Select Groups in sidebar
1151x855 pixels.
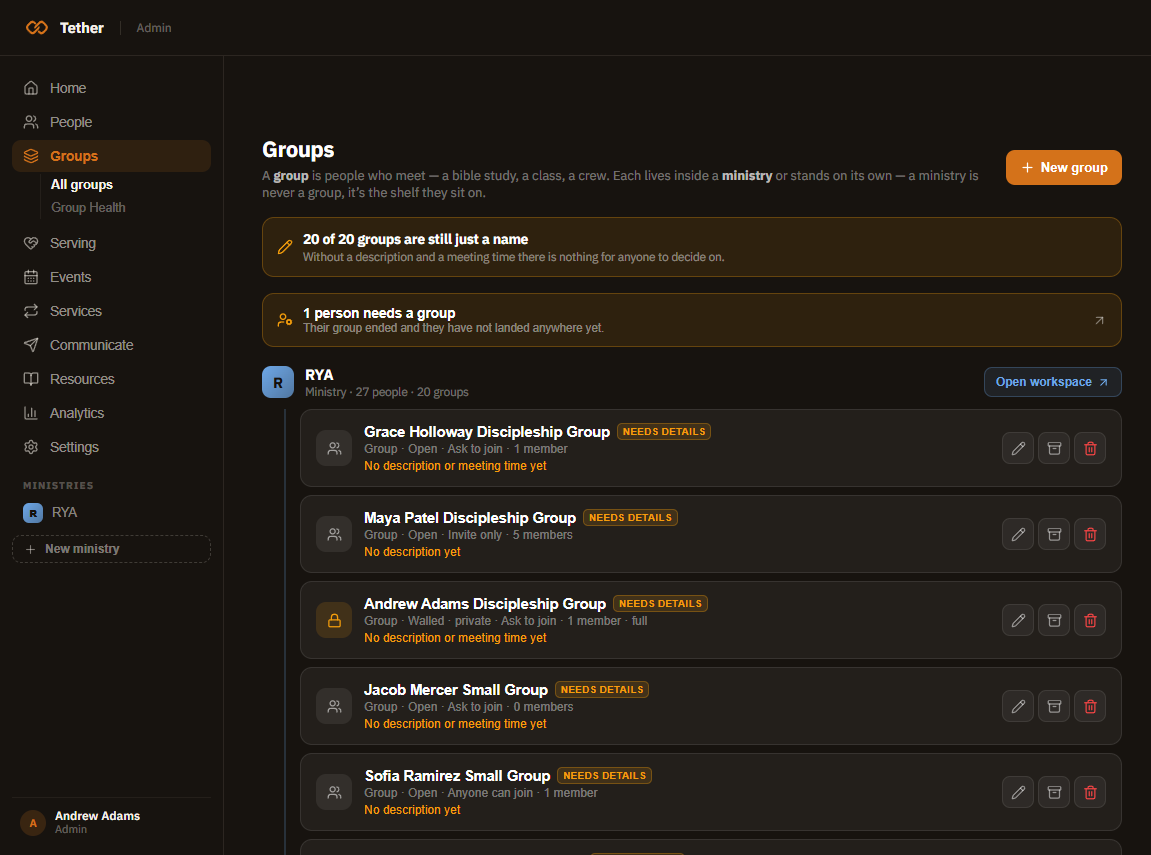click(111, 156)
